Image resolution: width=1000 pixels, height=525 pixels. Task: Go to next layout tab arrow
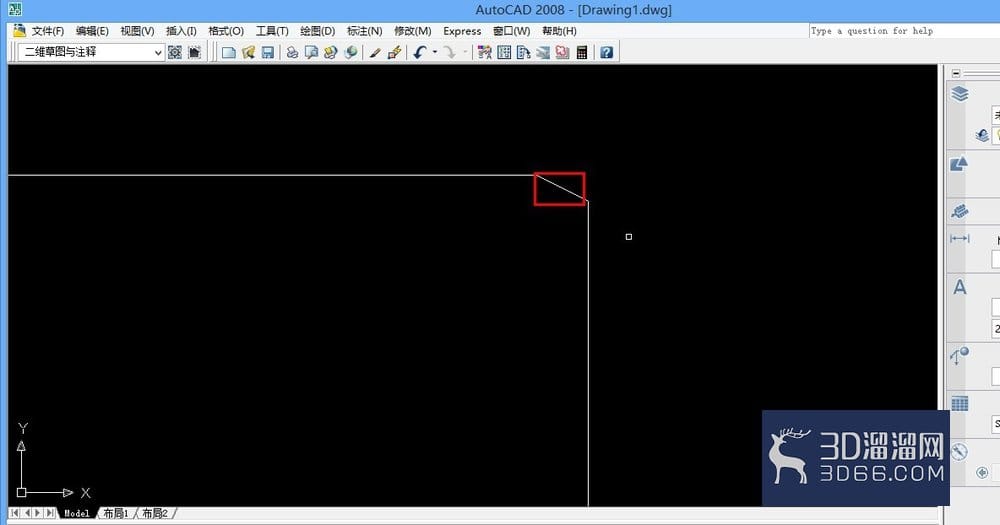(38, 513)
